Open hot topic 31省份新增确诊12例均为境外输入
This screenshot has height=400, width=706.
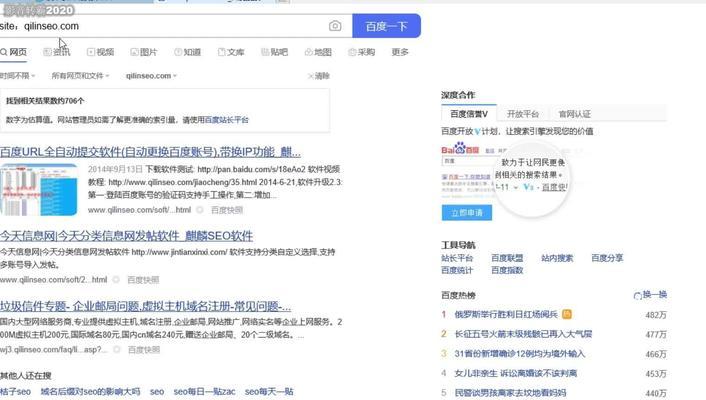tap(520, 354)
